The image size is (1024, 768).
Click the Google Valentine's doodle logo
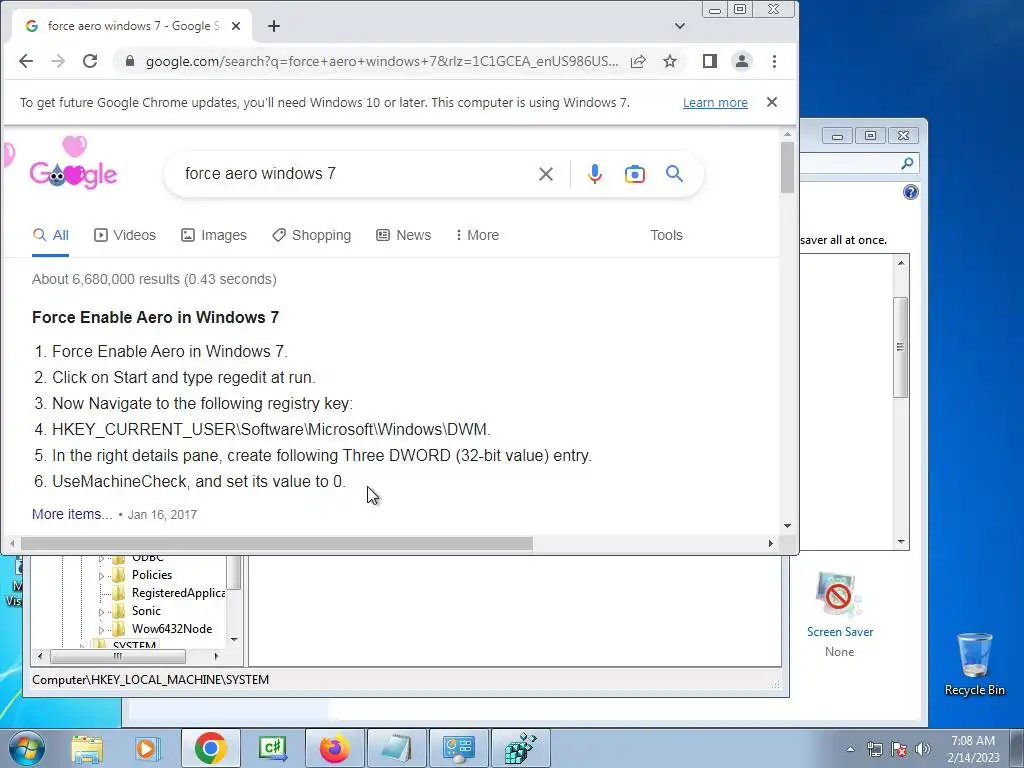click(x=73, y=165)
